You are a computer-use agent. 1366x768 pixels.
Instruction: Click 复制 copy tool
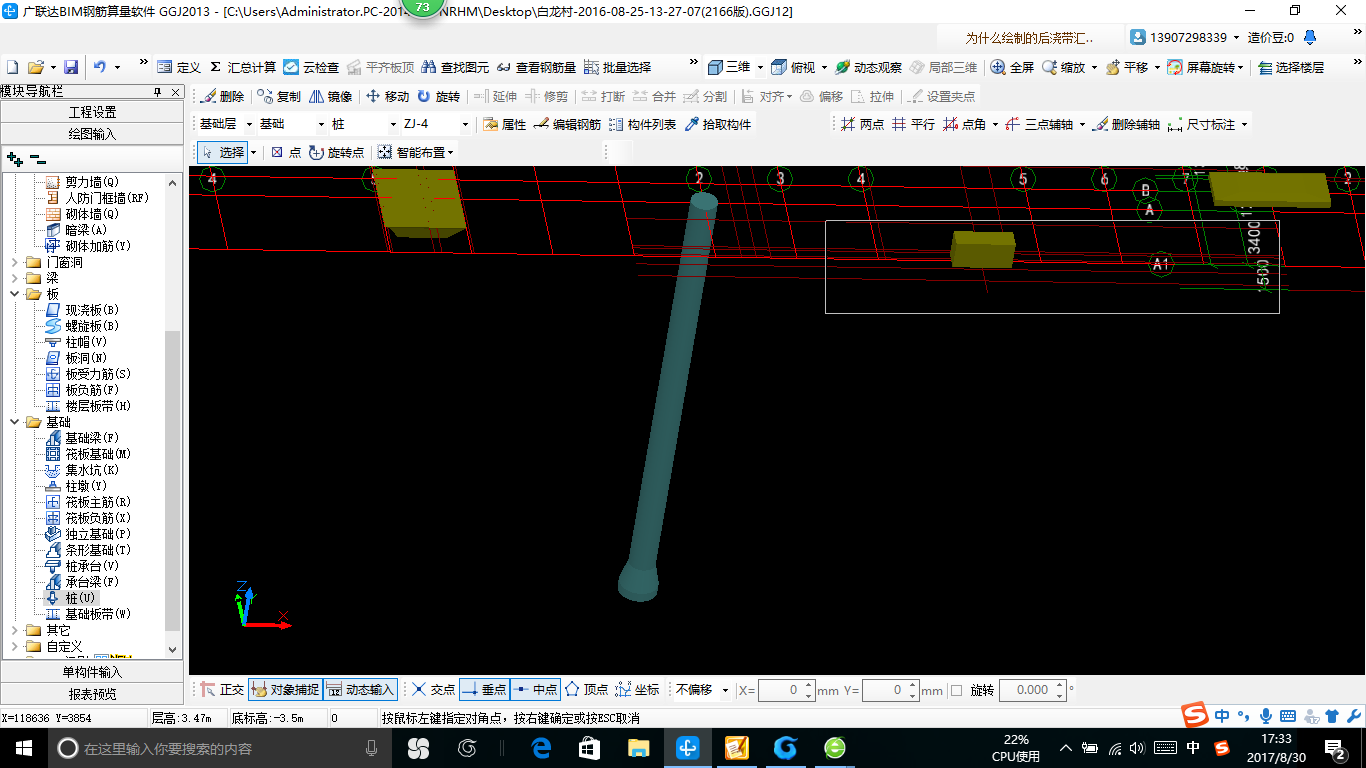pos(278,96)
